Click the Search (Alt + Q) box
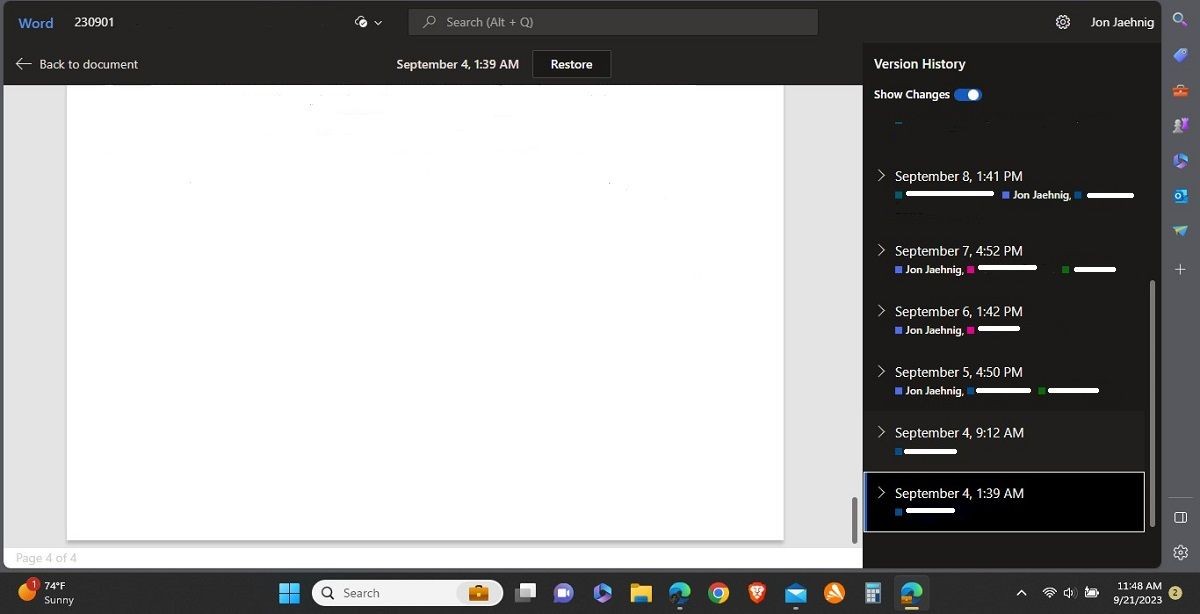The image size is (1200, 614). 613,22
